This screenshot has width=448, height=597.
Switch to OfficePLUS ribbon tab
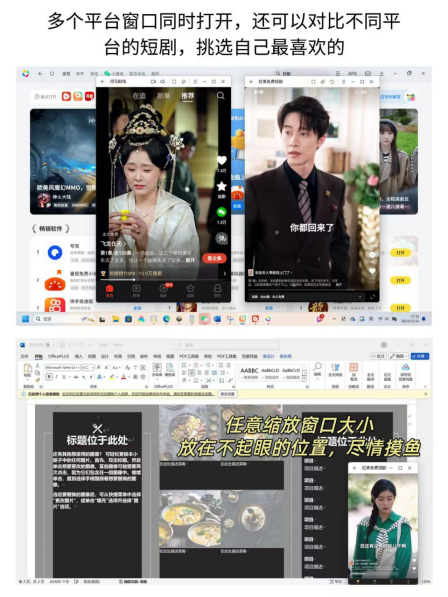(x=58, y=356)
